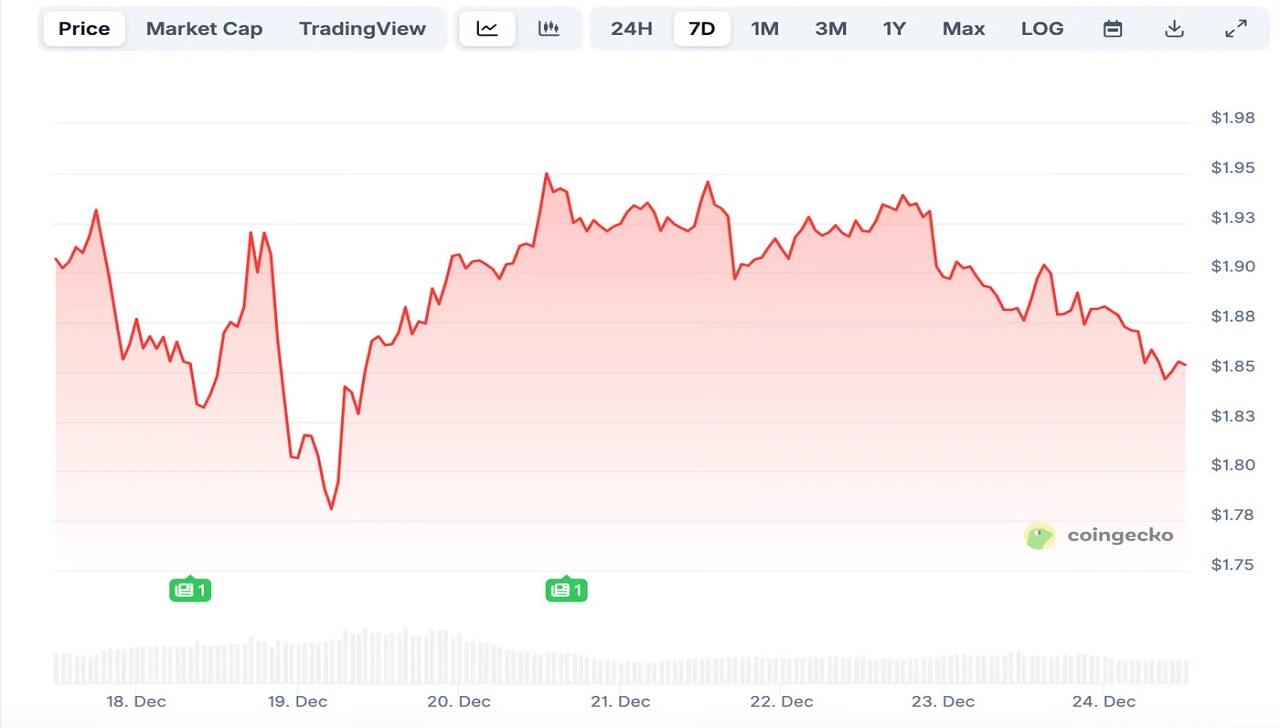1280x728 pixels.
Task: Enable the 24H time range
Action: coord(631,28)
